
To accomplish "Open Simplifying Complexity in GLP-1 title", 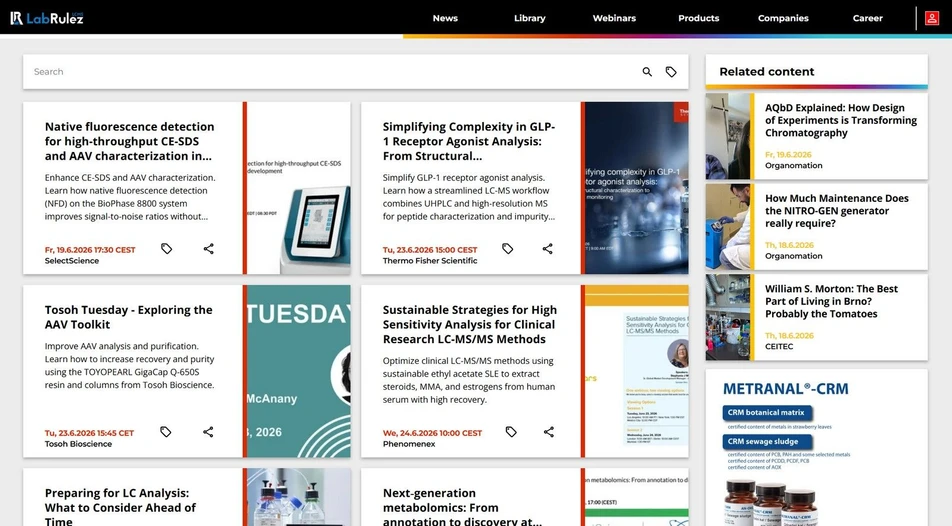I will (x=469, y=141).
